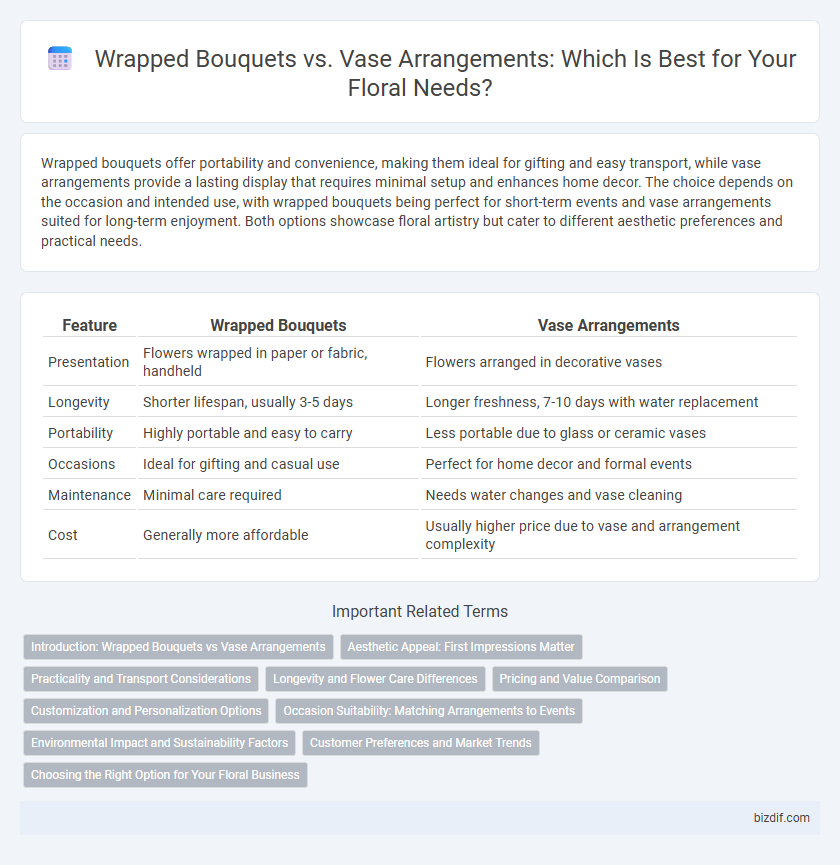840x865 pixels.
Task: Click Customer Preferences and Market Trends tag
Action: coord(421,743)
